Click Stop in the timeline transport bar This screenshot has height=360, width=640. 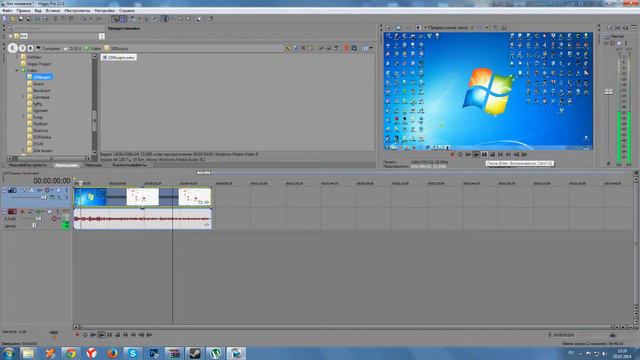[118, 335]
